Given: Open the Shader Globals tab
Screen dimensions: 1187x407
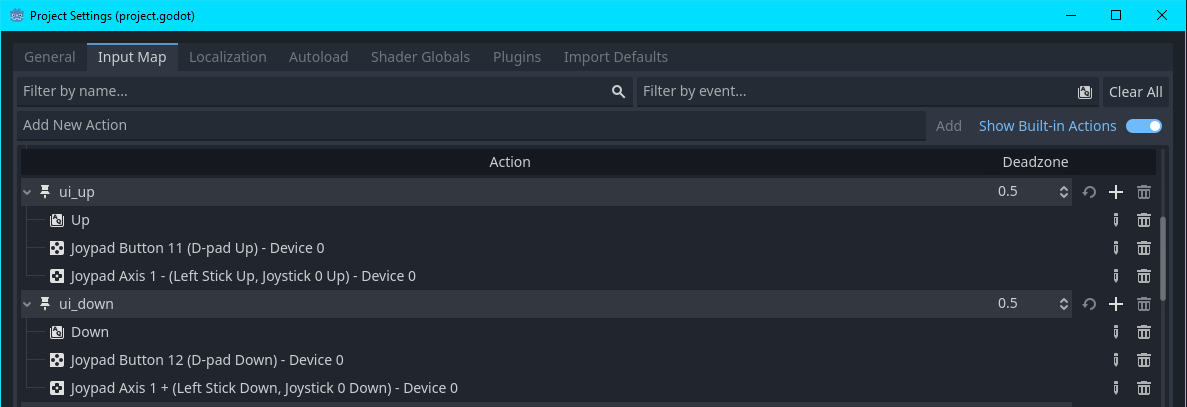Looking at the screenshot, I should [x=420, y=57].
